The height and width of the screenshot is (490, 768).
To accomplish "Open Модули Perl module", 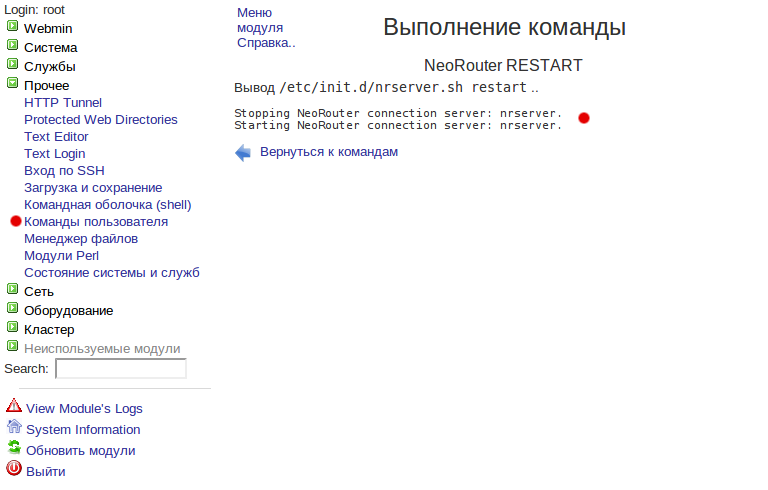I will point(61,256).
